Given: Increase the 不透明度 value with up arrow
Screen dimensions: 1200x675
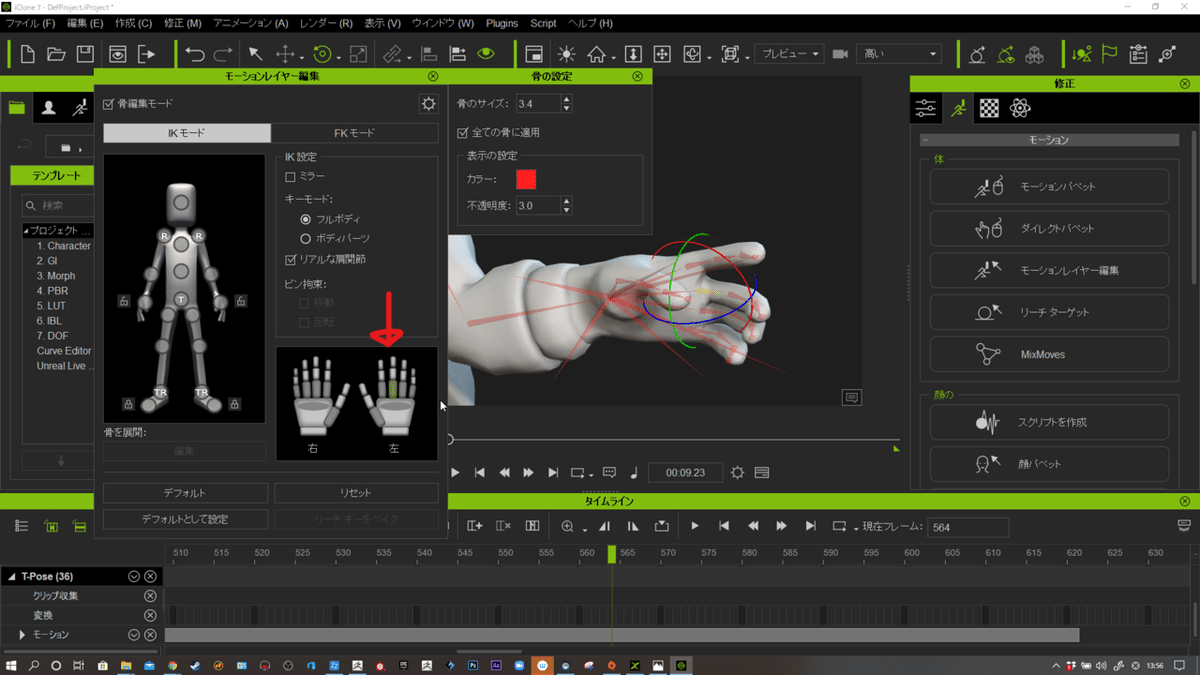Looking at the screenshot, I should click(x=567, y=201).
